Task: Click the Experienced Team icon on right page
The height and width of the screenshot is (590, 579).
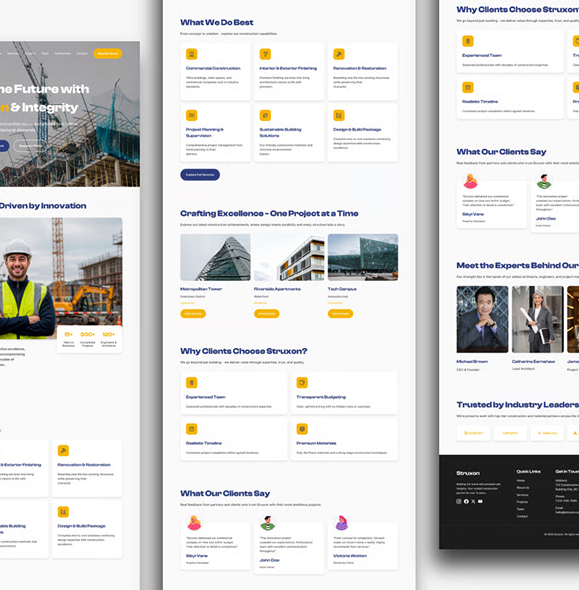Action: pos(468,41)
